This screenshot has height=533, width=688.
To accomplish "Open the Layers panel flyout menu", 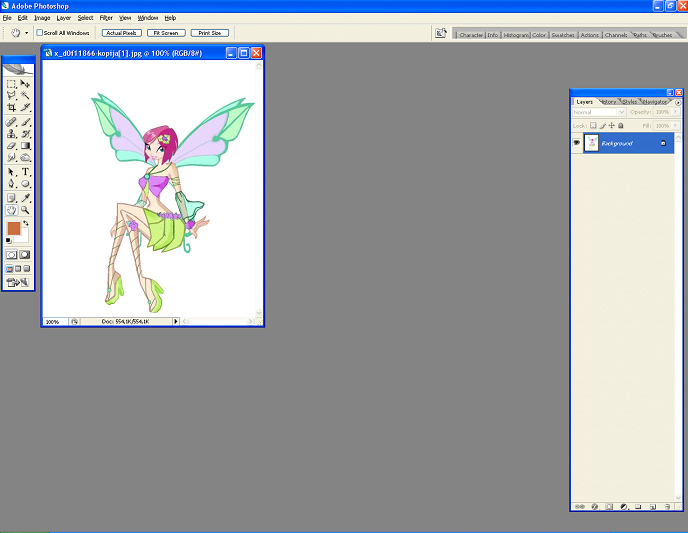I will (x=678, y=102).
